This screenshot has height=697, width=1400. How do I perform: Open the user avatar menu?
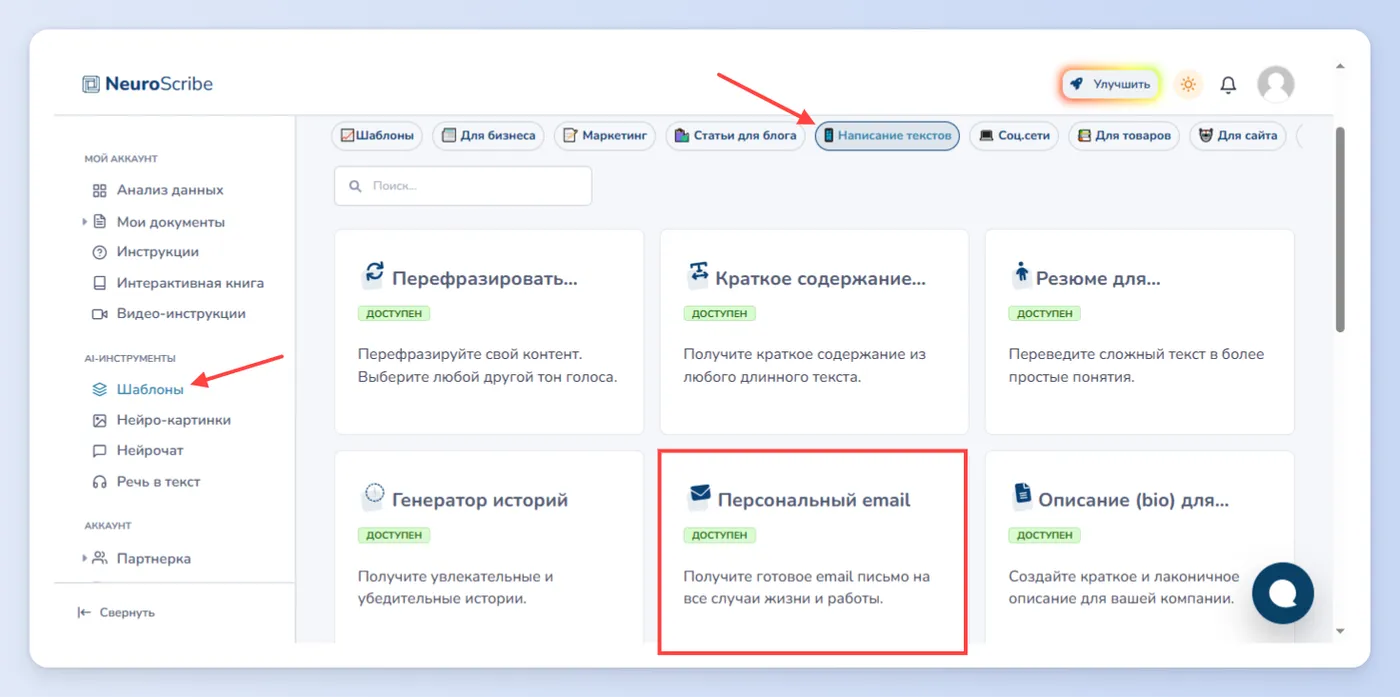(x=1275, y=85)
